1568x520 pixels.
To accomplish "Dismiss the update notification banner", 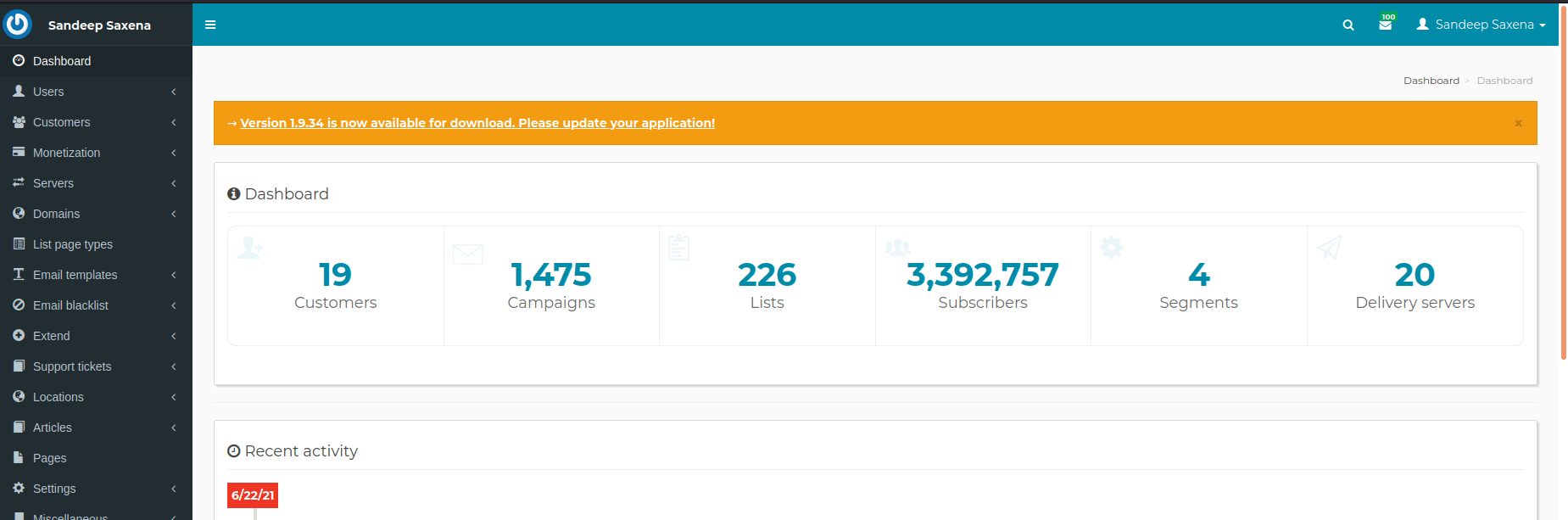I will 1519,123.
